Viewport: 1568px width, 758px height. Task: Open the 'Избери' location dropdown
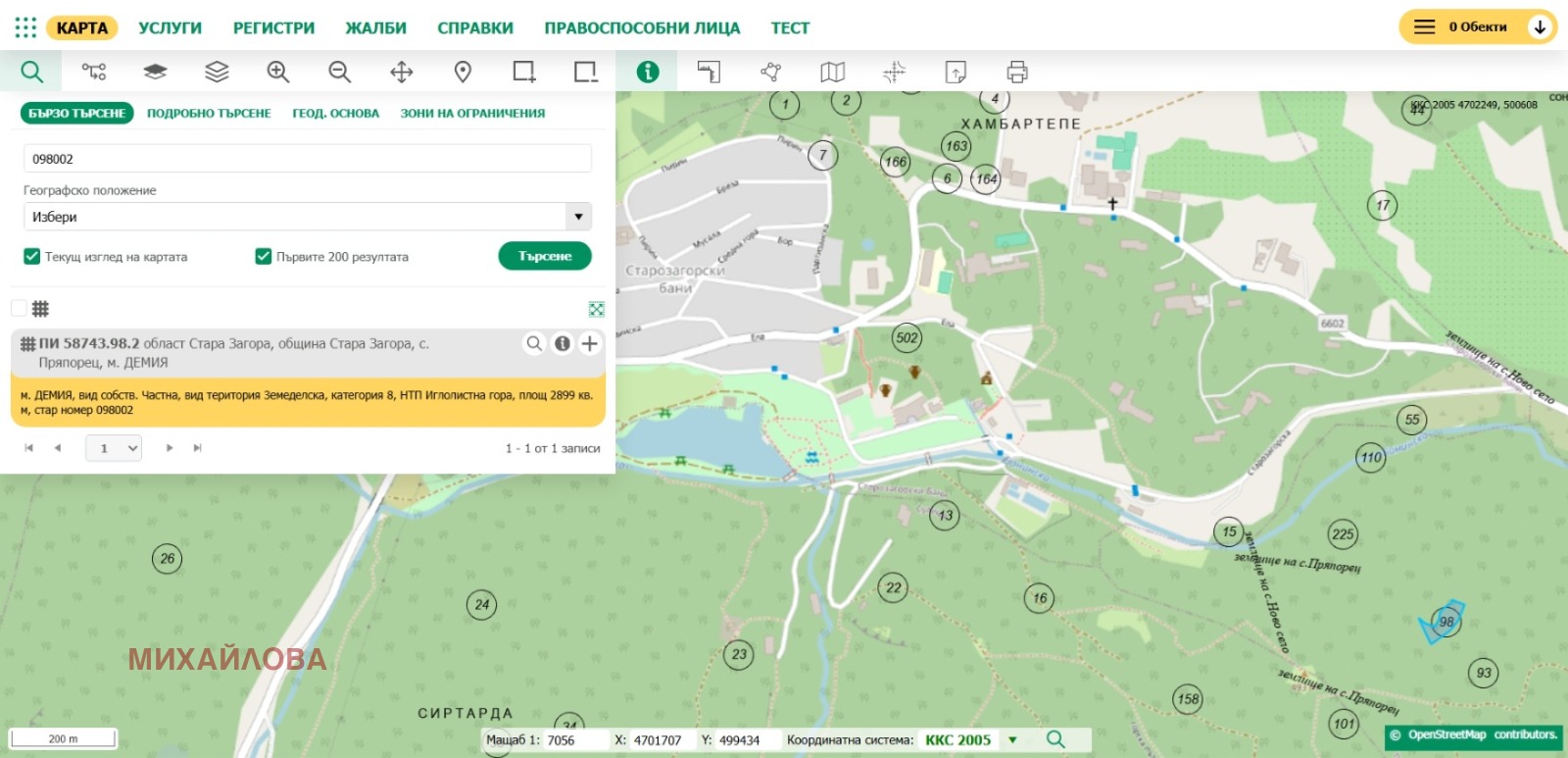tap(578, 217)
